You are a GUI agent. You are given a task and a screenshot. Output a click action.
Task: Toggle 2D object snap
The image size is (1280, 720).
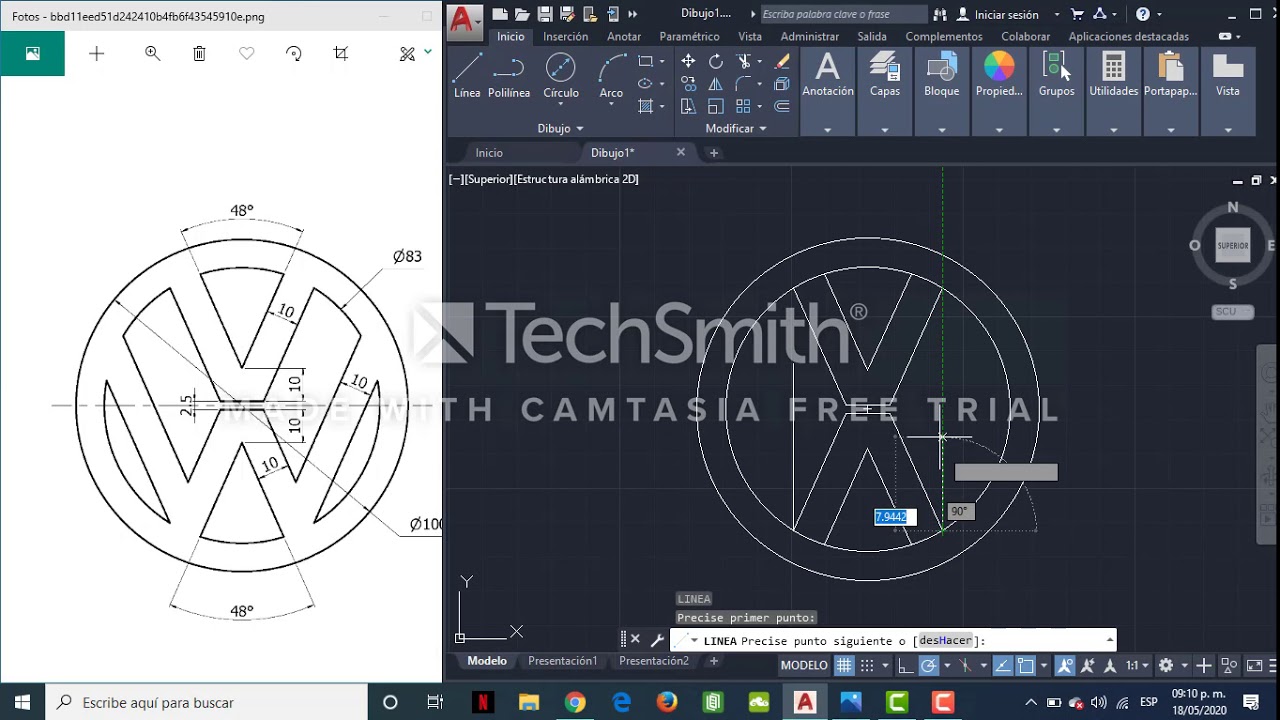[1025, 665]
